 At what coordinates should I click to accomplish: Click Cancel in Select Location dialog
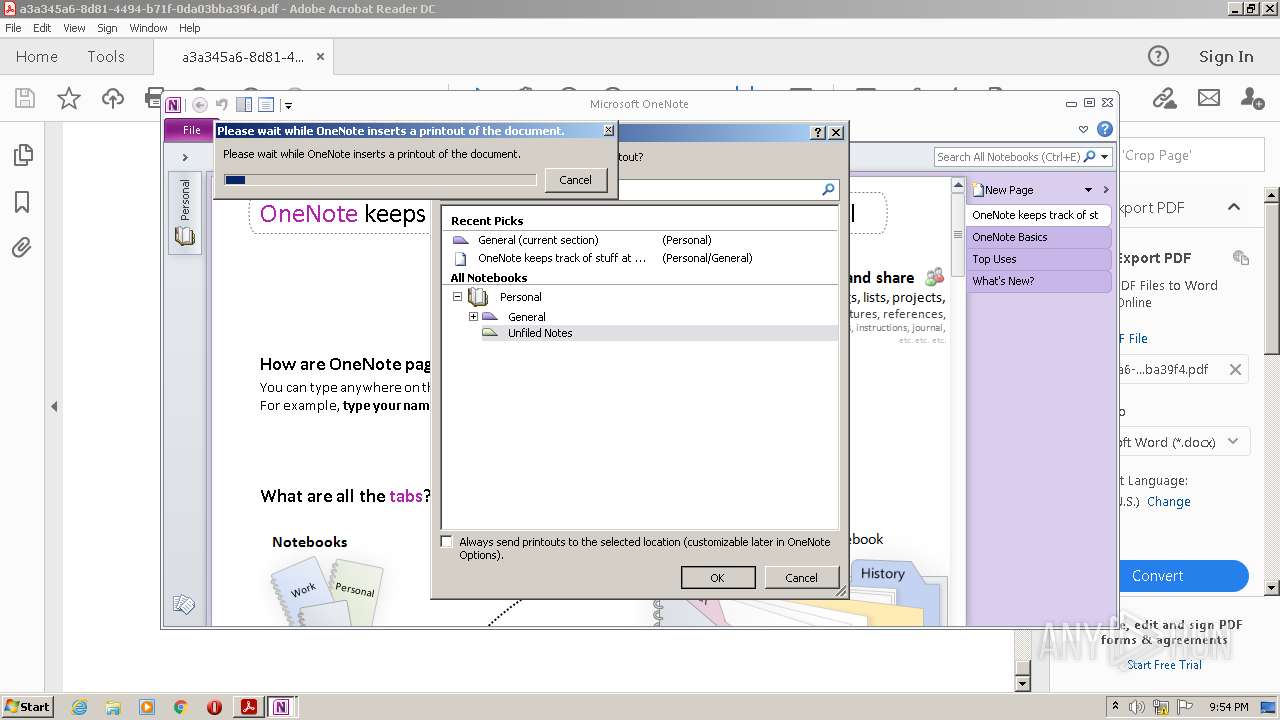click(801, 578)
